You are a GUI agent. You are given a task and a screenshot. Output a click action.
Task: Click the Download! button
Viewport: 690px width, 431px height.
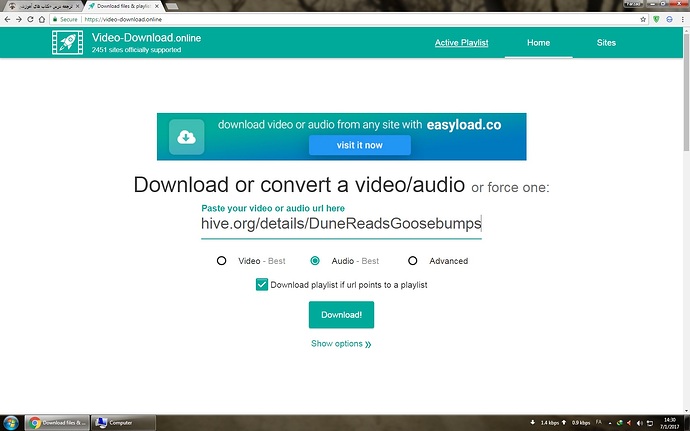coord(341,315)
